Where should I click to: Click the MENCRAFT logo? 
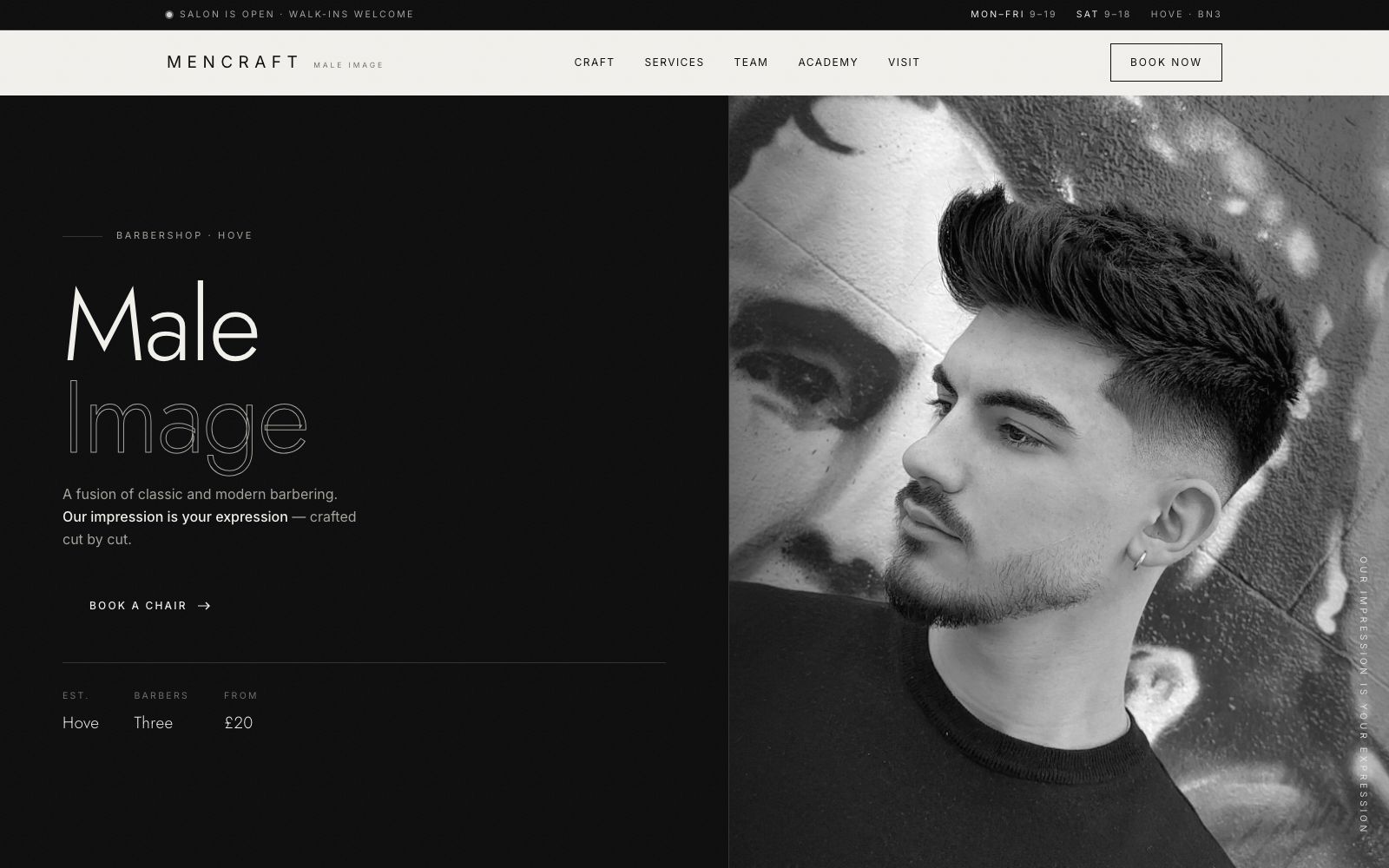point(233,62)
